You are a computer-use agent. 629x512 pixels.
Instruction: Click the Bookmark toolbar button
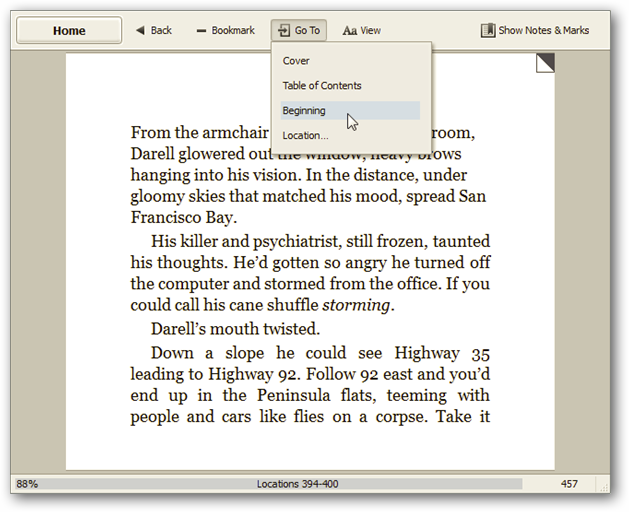point(225,30)
